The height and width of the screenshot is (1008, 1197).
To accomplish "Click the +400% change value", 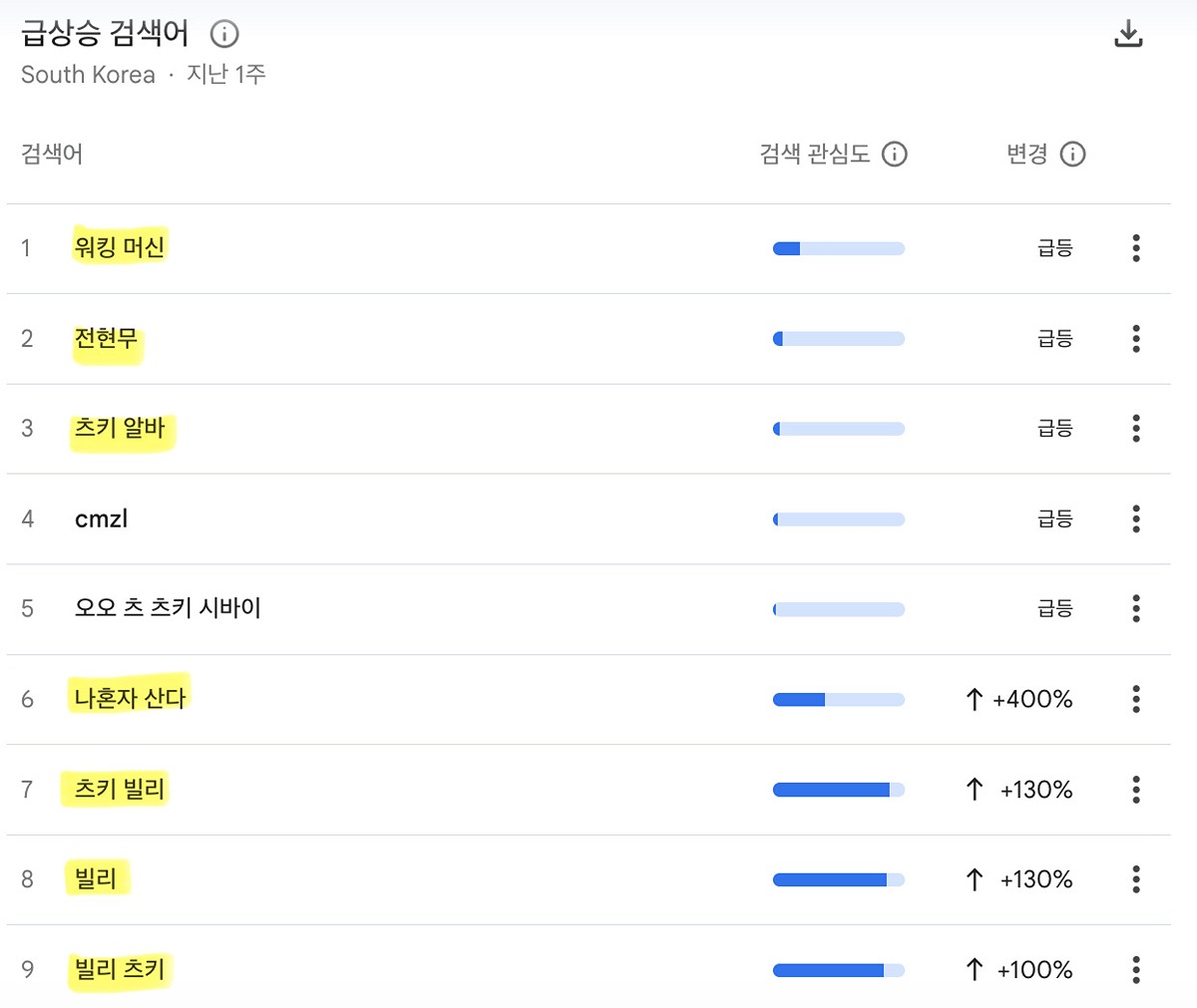I will click(x=1032, y=699).
